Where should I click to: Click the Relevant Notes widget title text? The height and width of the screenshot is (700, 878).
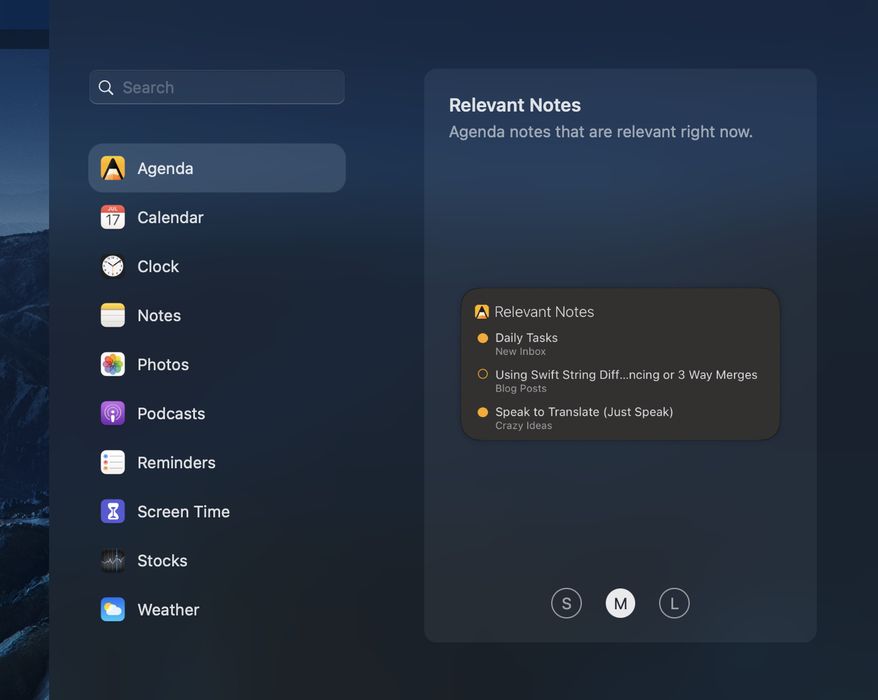[544, 312]
